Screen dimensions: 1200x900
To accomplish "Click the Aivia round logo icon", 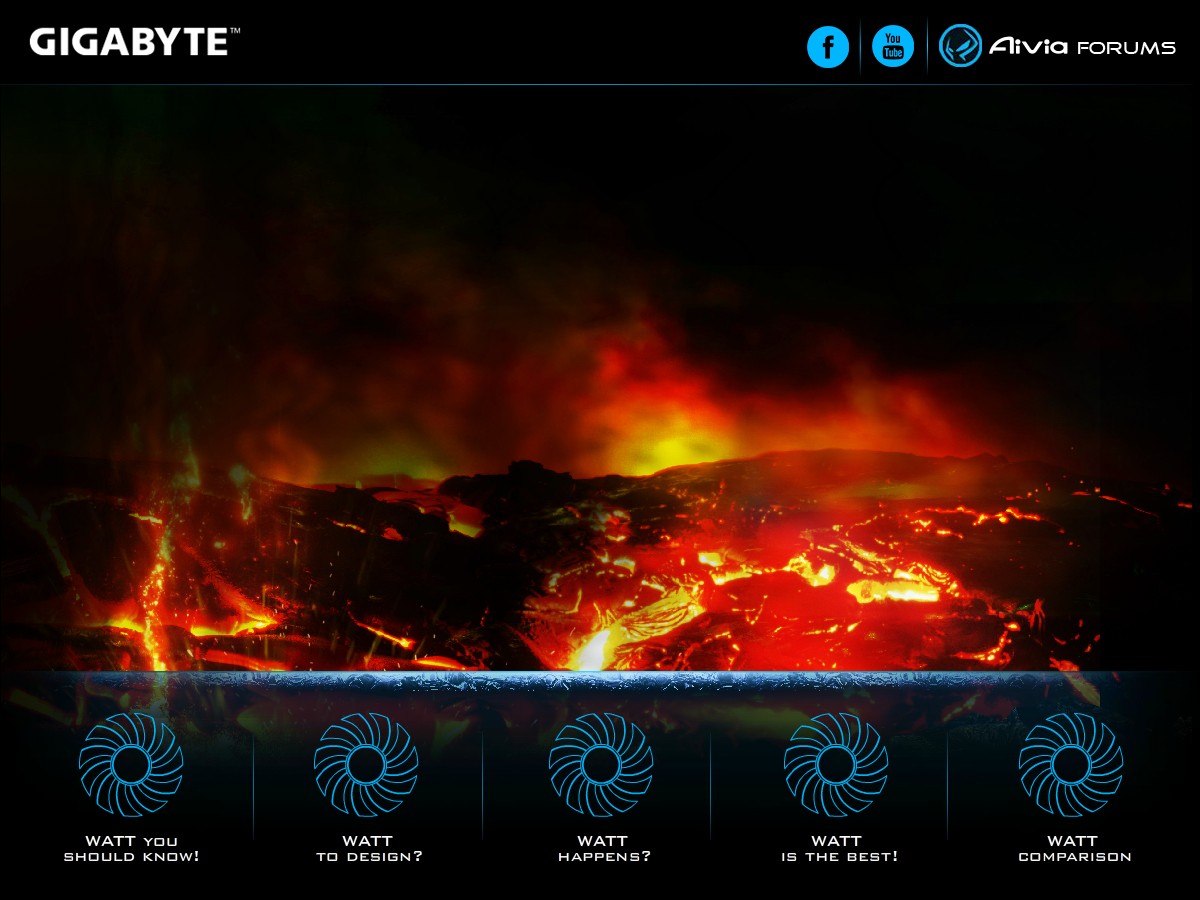I will tap(960, 46).
